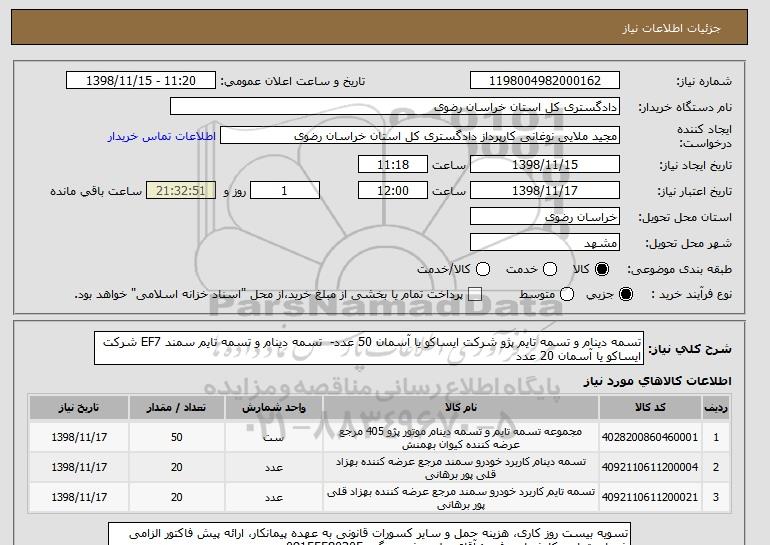Screen dimensions: 770x545
Task: Select product code 4028200860460001
Action: pyautogui.click(x=650, y=437)
